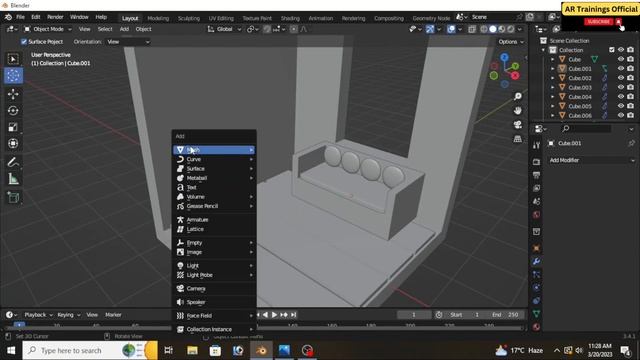The image size is (640, 360).
Task: Open the Select menu in viewport header
Action: point(105,29)
